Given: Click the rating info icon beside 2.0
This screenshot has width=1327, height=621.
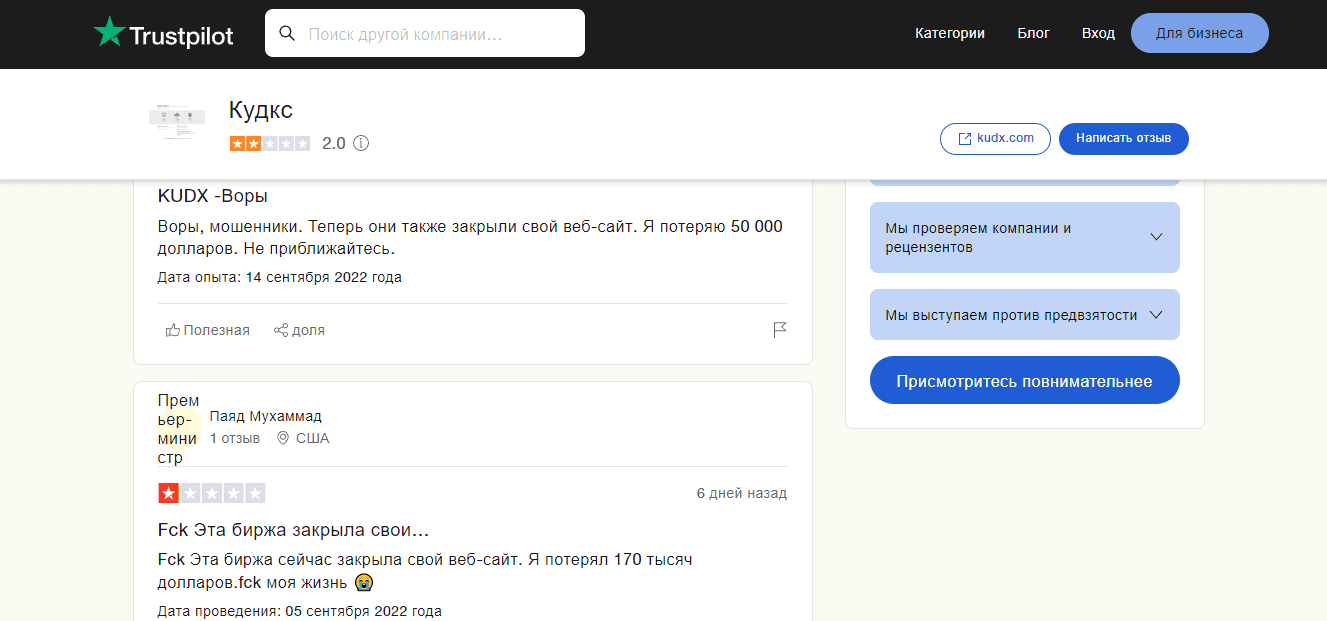Looking at the screenshot, I should click(361, 143).
